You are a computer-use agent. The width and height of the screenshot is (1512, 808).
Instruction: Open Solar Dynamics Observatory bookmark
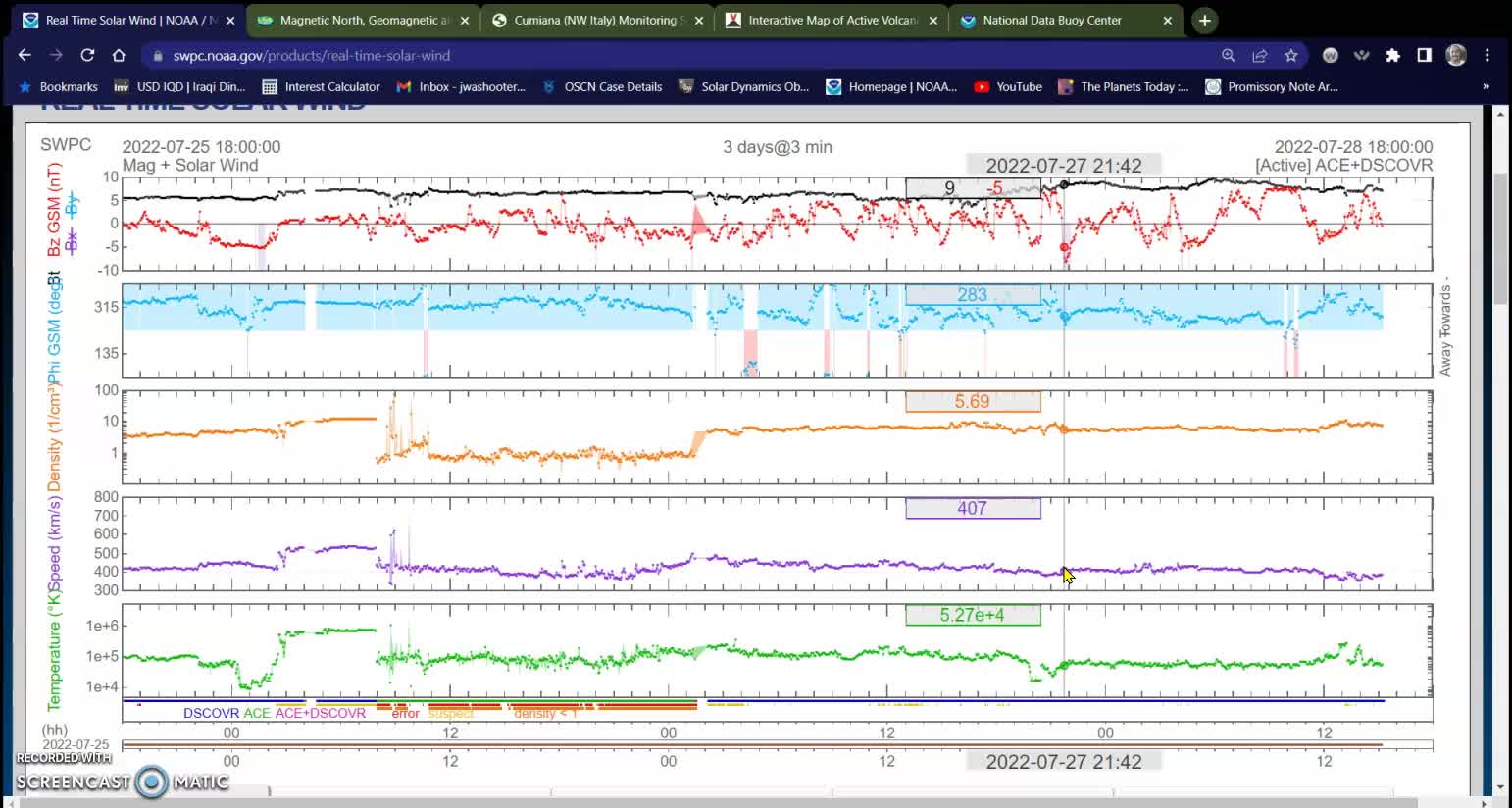click(x=745, y=87)
